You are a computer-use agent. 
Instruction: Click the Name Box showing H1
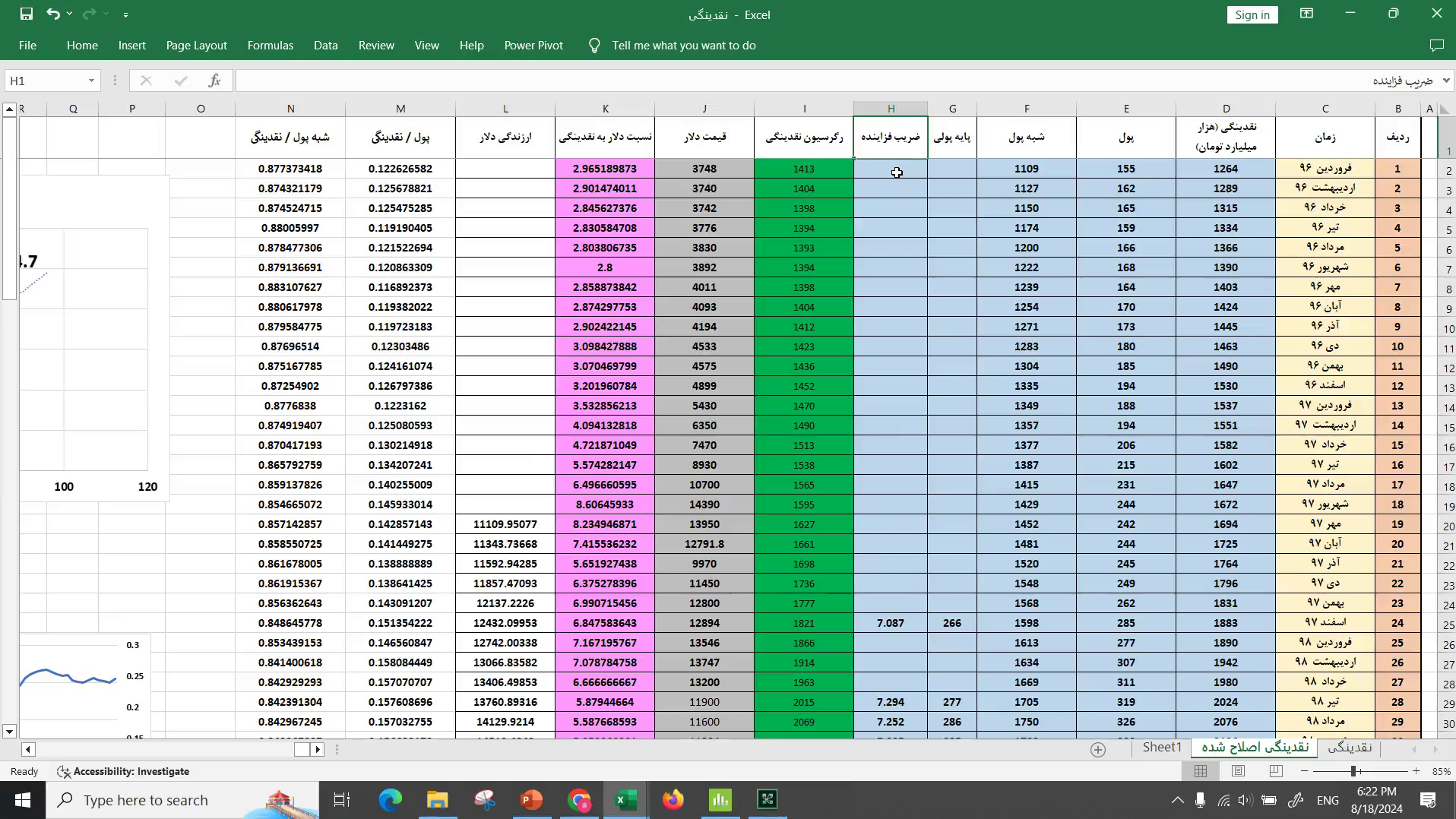(44, 81)
